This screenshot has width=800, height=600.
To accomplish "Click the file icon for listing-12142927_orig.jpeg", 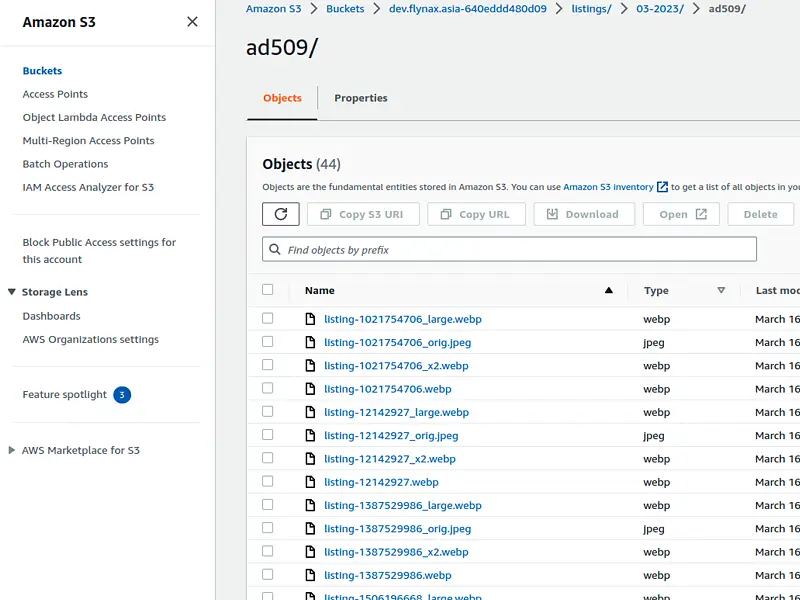I will pyautogui.click(x=310, y=436).
